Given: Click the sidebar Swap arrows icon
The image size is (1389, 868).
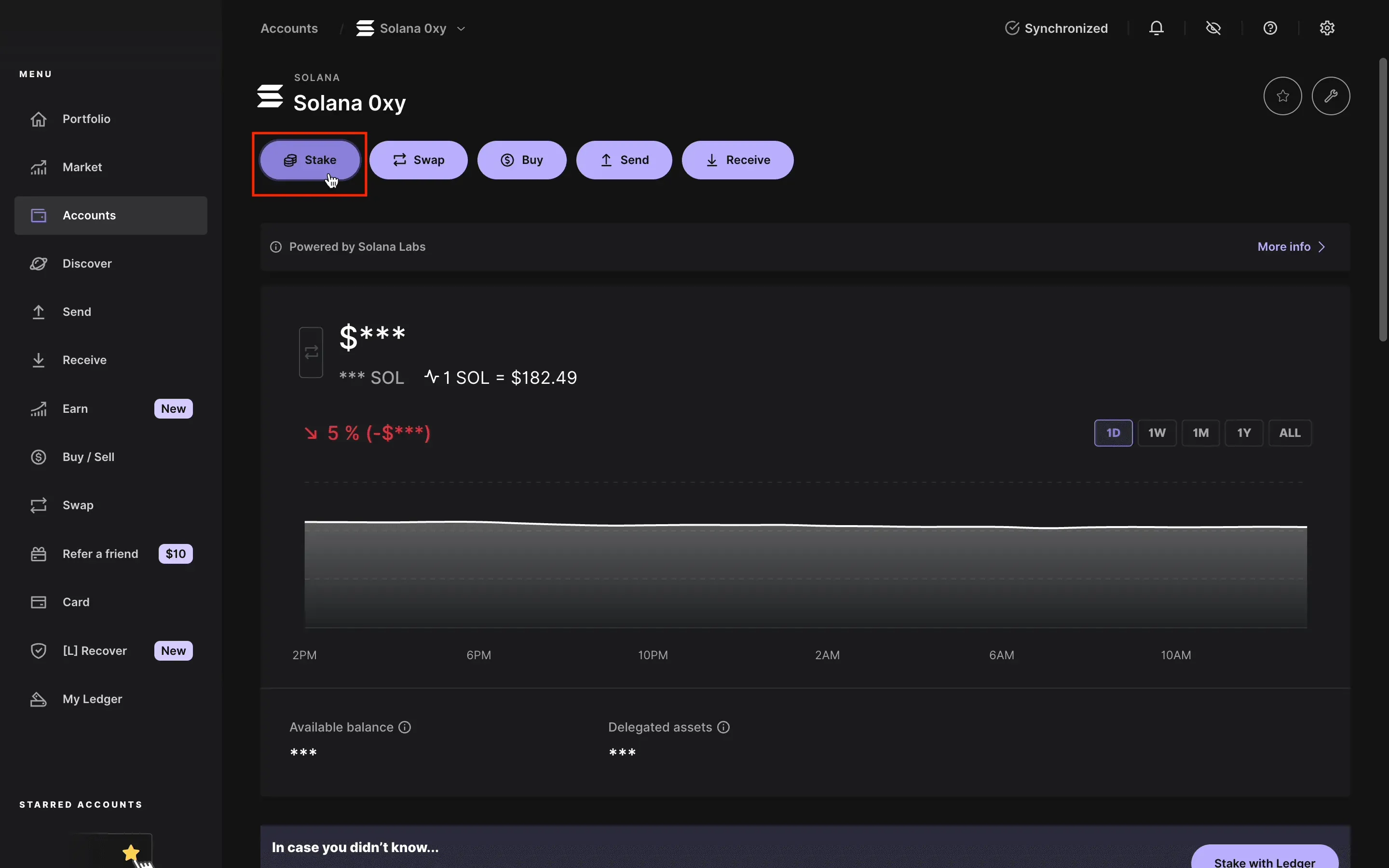Looking at the screenshot, I should (39, 505).
